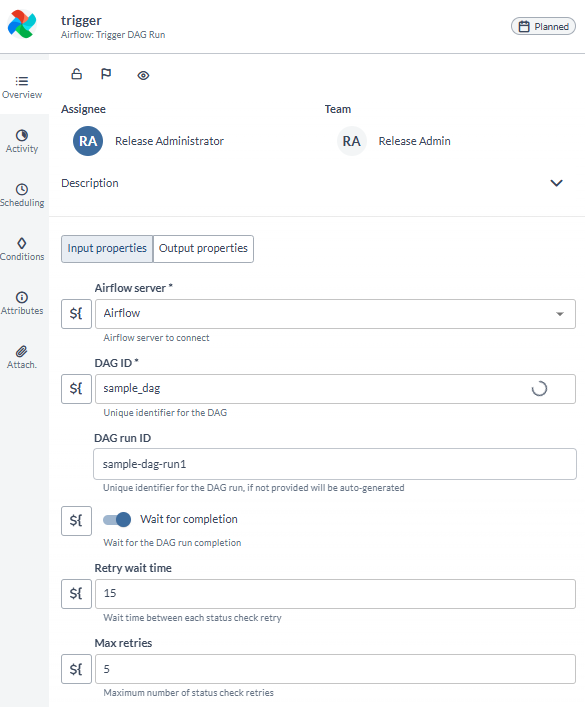Click variable toggle for Wait for completion
585x707 pixels.
[x=76, y=521]
